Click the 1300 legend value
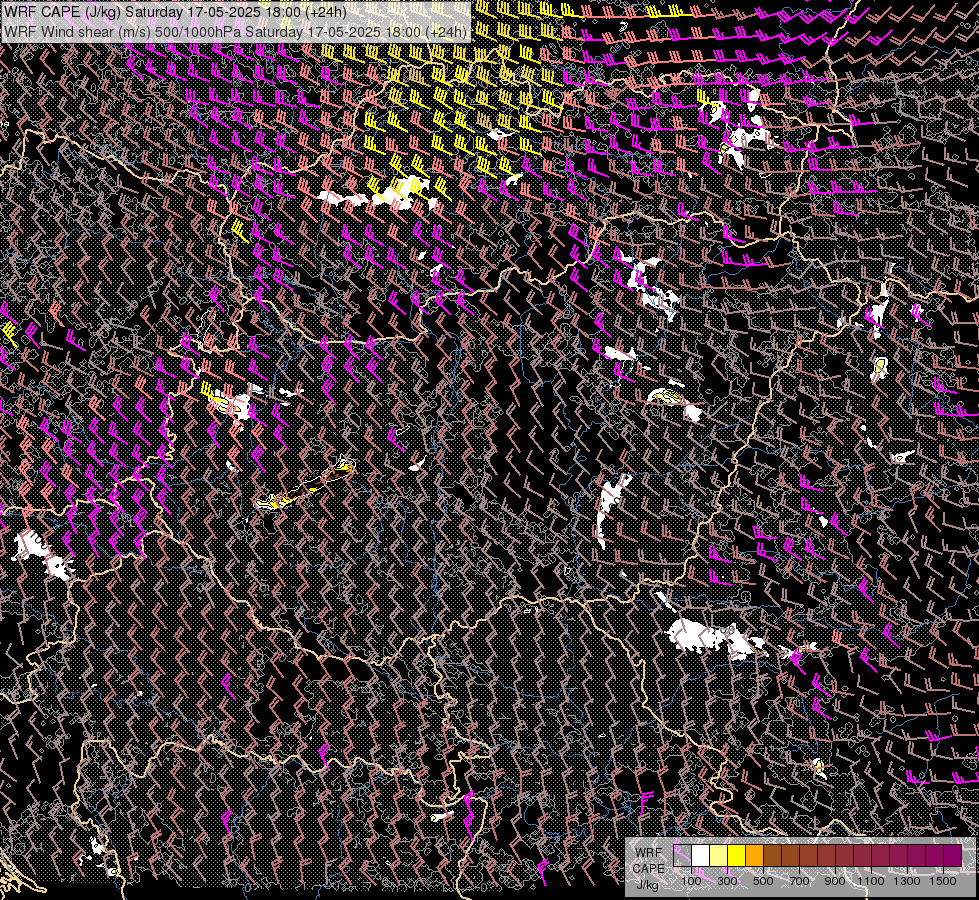The width and height of the screenshot is (979, 900). pyautogui.click(x=907, y=881)
